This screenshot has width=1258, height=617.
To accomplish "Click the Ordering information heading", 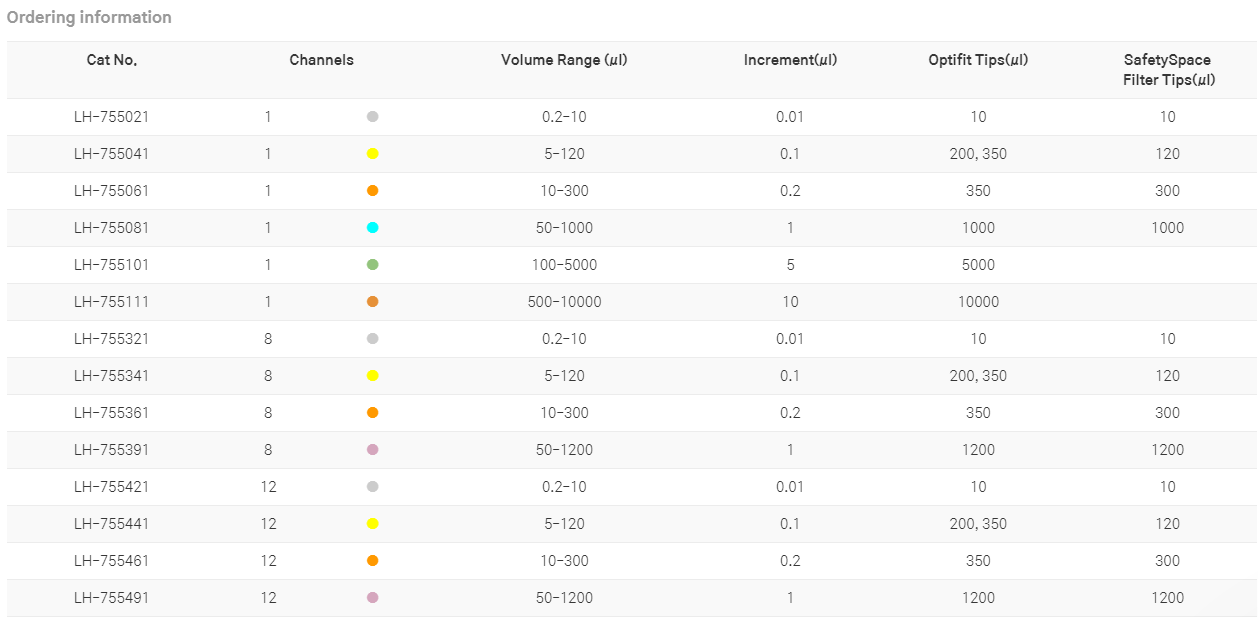I will pyautogui.click(x=89, y=18).
